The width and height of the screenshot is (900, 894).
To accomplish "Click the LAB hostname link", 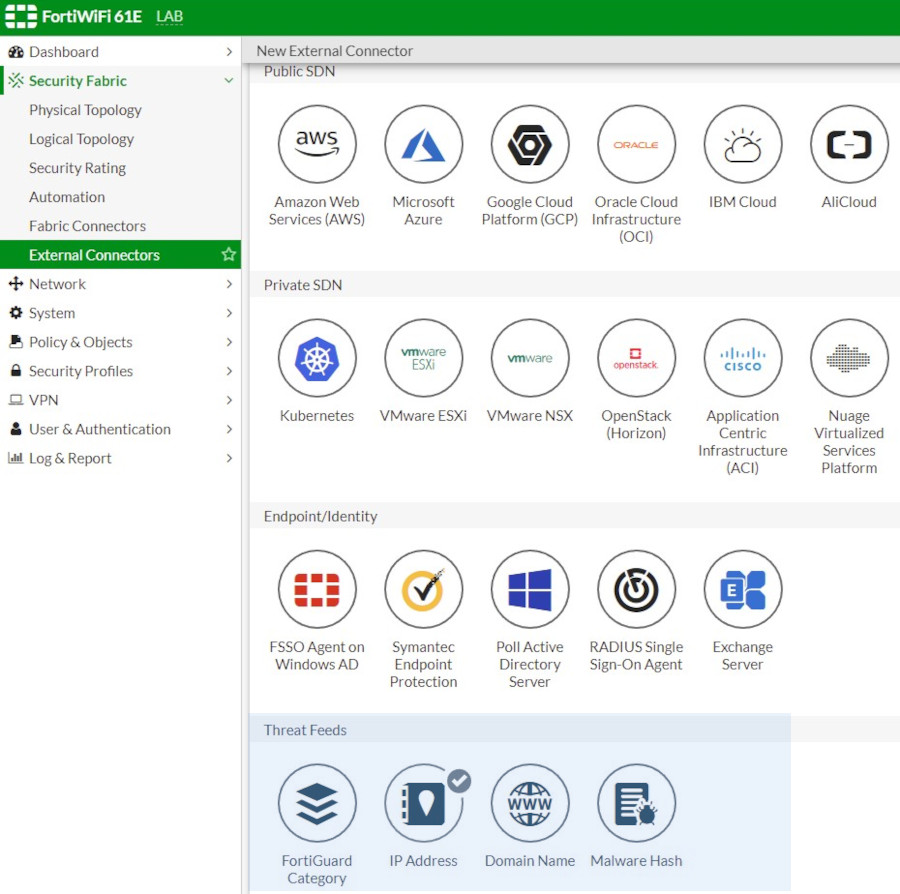I will pos(169,17).
